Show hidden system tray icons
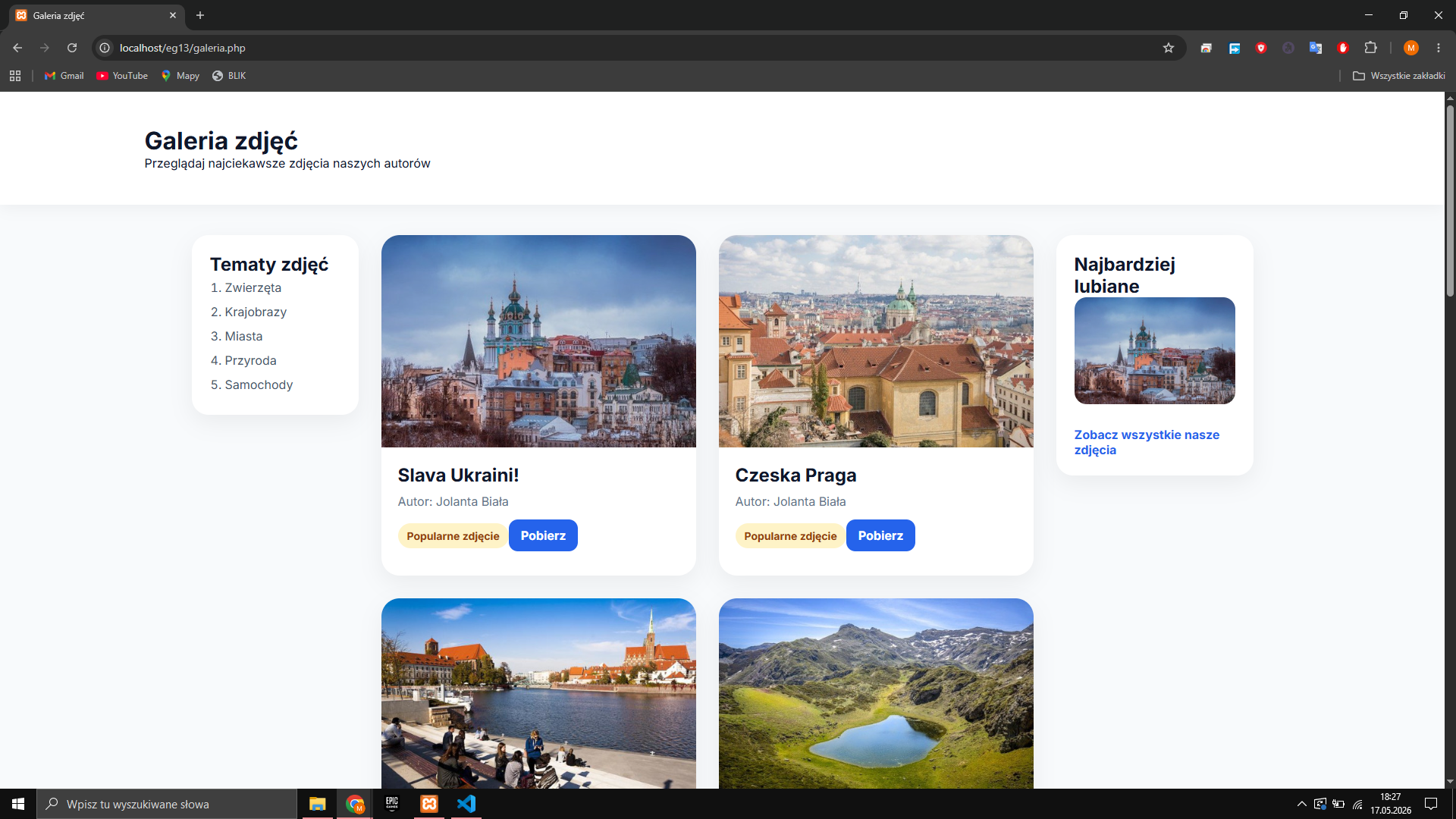The image size is (1456, 819). pyautogui.click(x=1301, y=804)
